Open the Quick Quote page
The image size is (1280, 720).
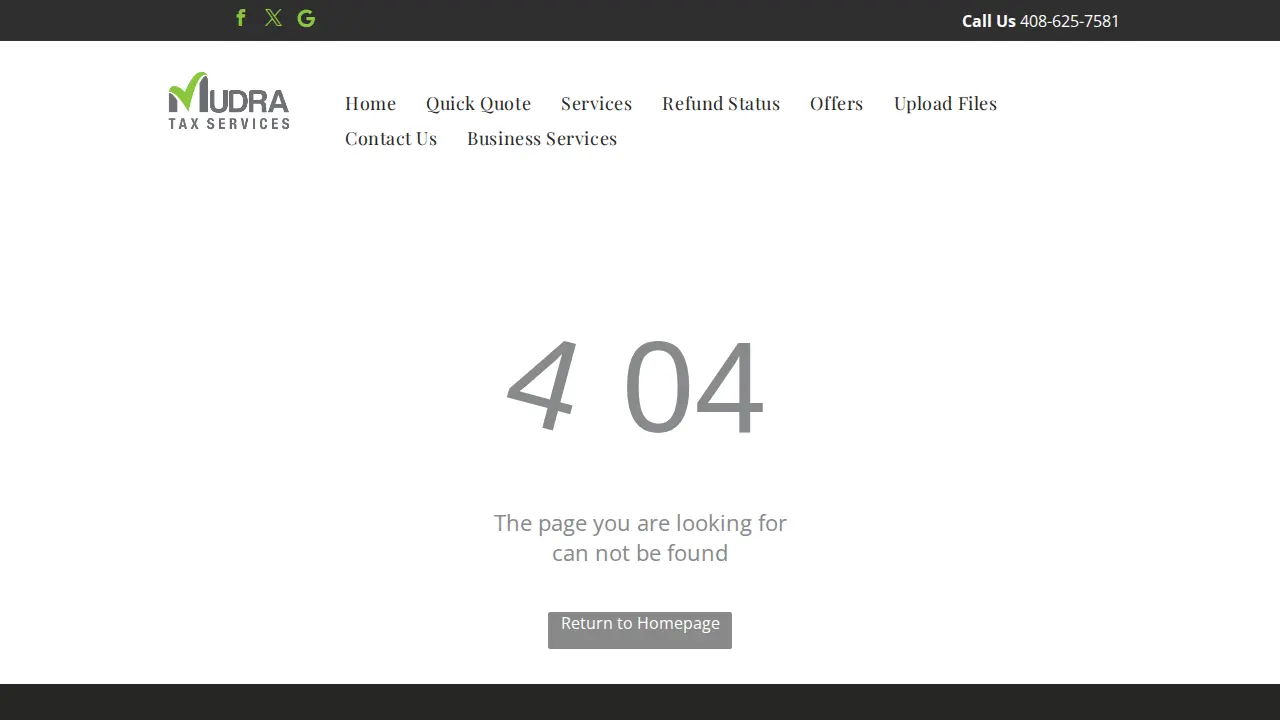(478, 103)
